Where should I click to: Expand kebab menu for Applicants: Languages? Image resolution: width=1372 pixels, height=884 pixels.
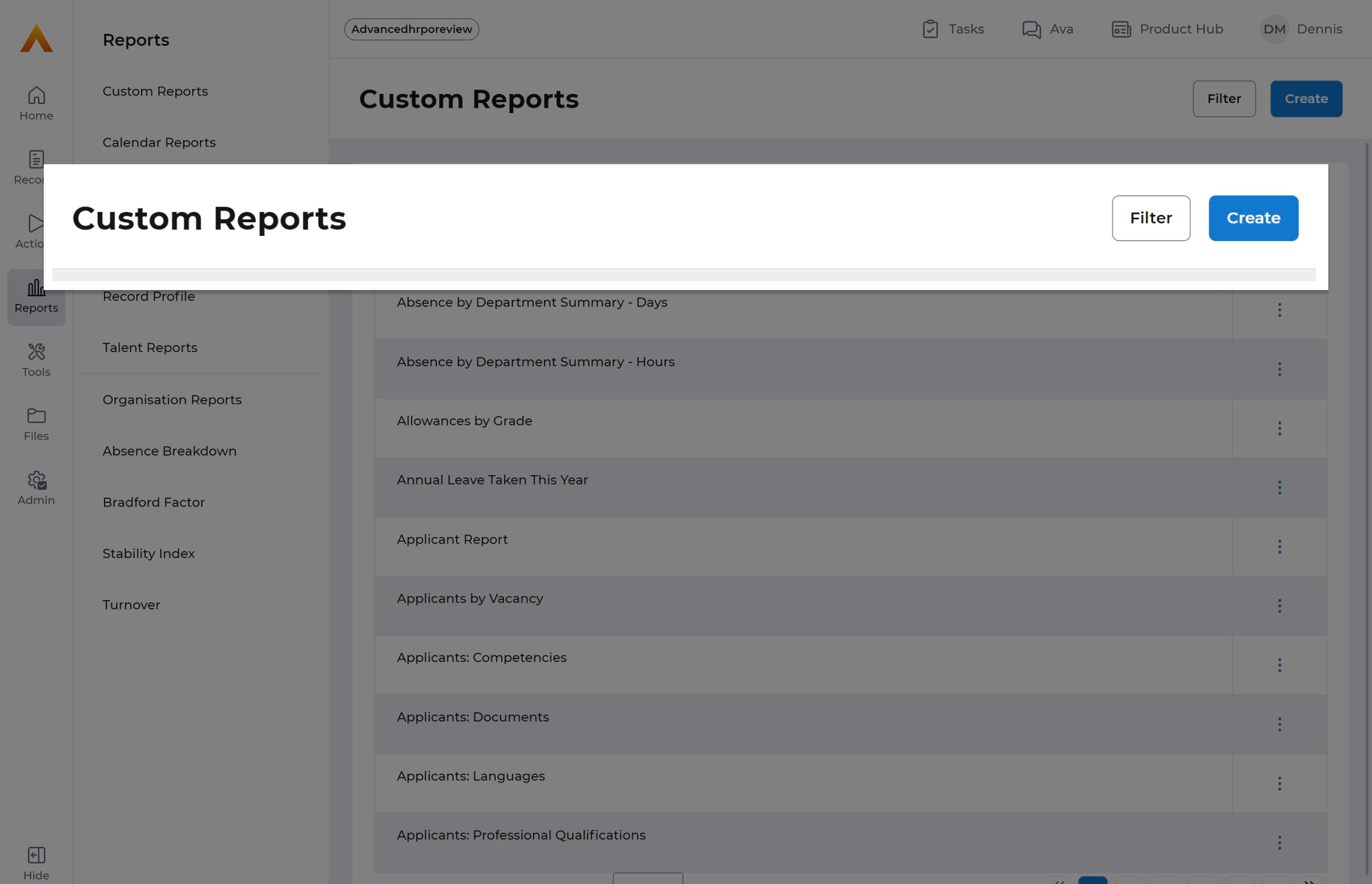point(1279,784)
